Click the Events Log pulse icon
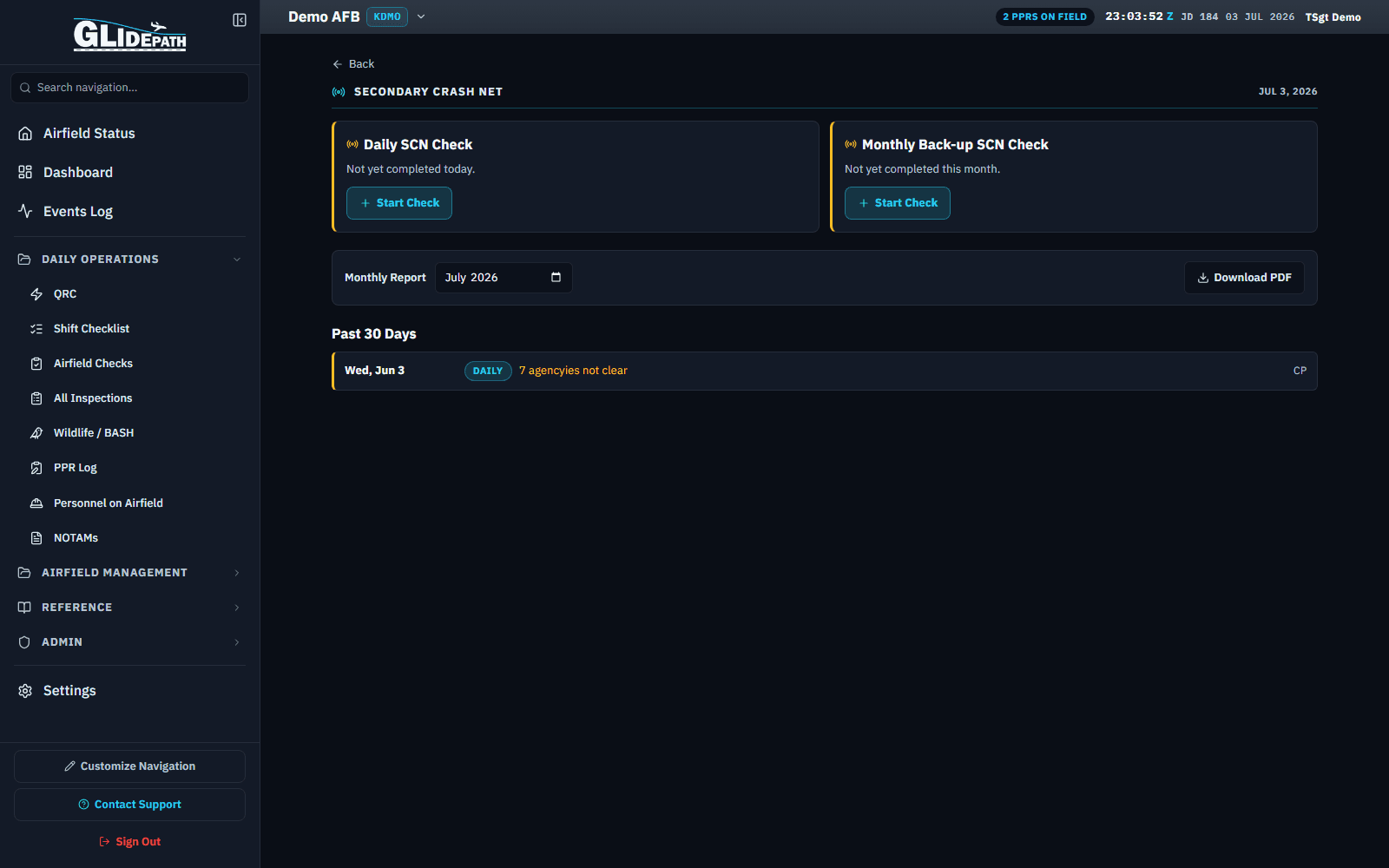 point(25,211)
